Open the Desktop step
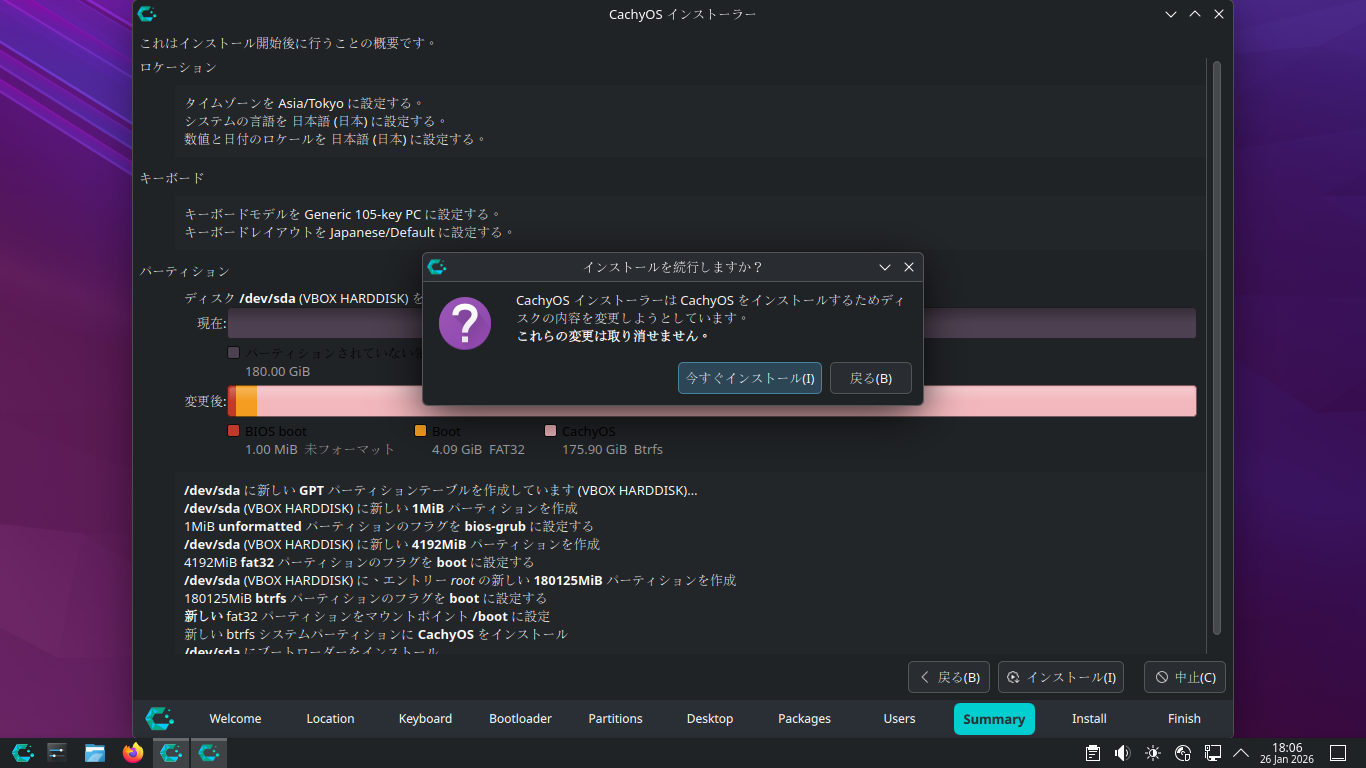This screenshot has width=1366, height=768. (710, 719)
